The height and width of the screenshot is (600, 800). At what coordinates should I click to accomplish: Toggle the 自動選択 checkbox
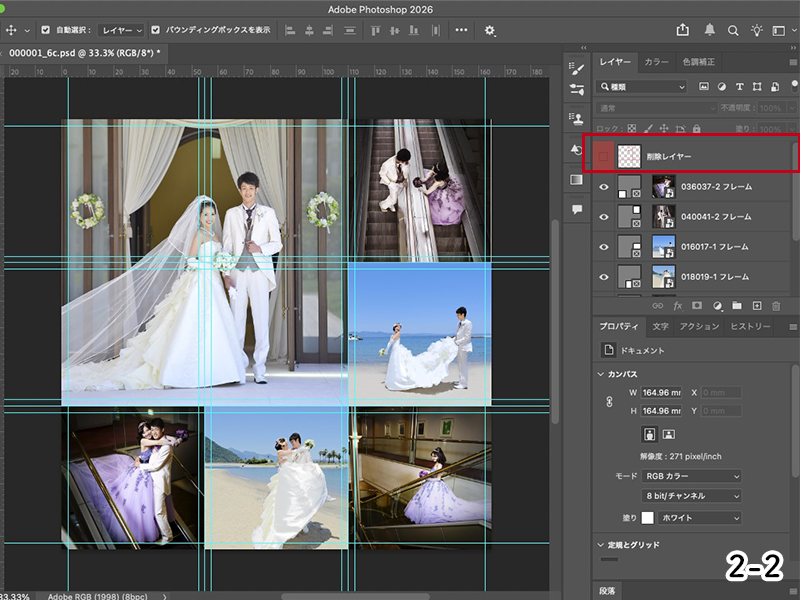46,30
